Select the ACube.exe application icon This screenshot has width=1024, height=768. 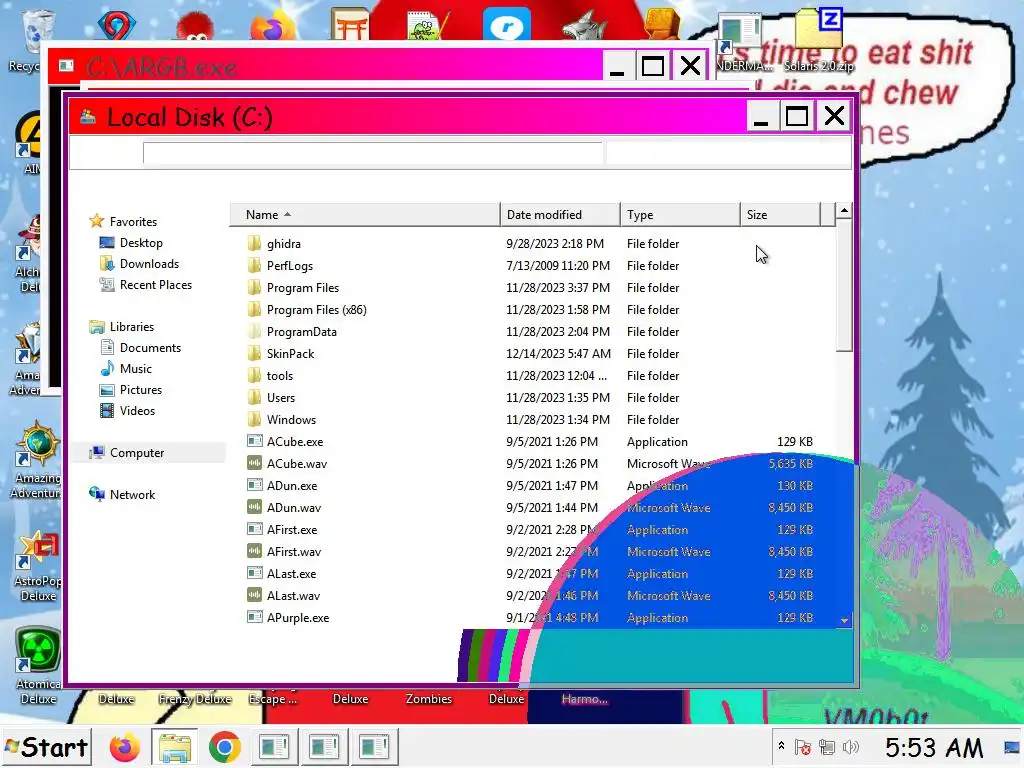[255, 441]
